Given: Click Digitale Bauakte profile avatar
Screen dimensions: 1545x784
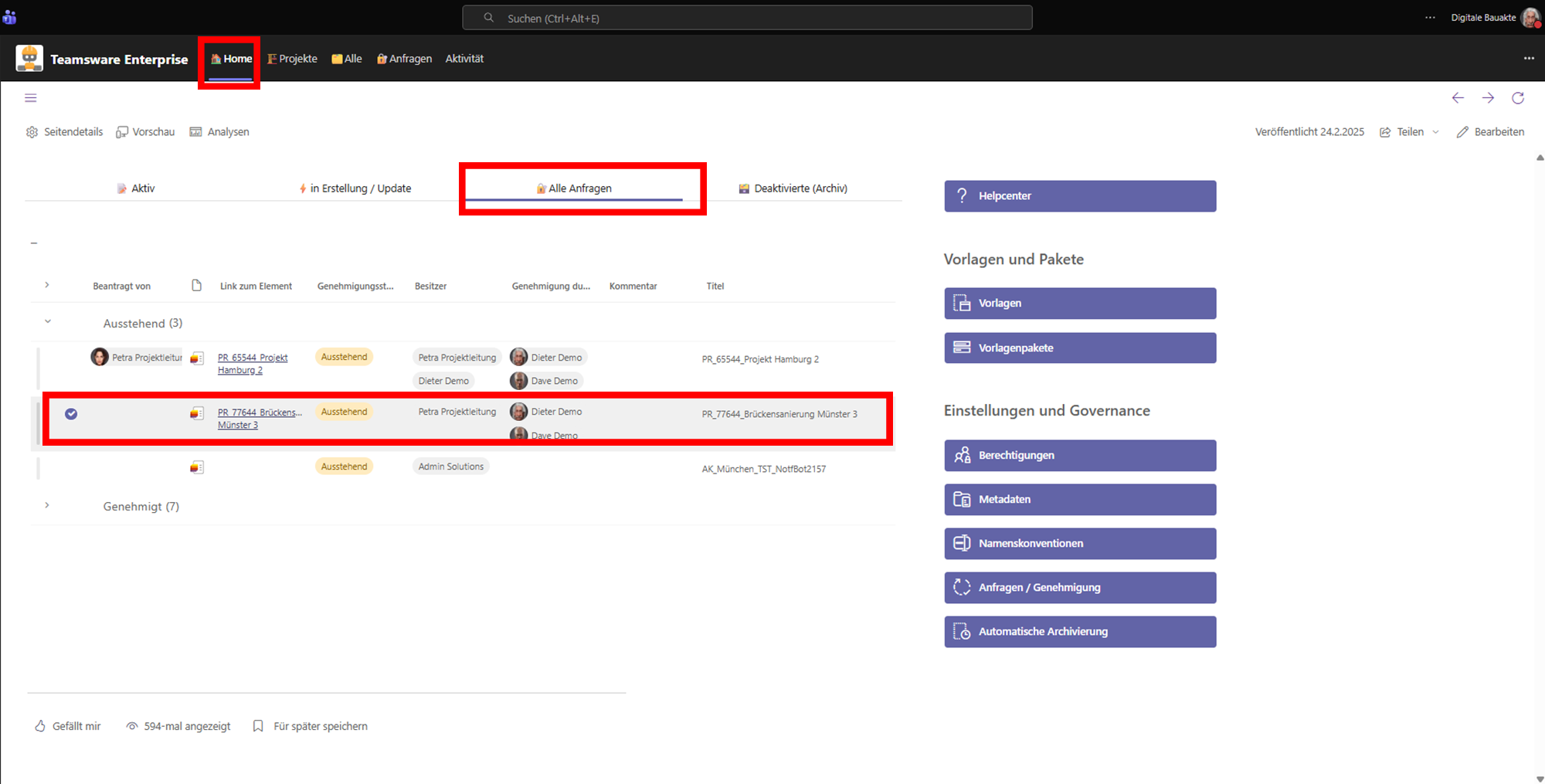Looking at the screenshot, I should click(x=1530, y=18).
